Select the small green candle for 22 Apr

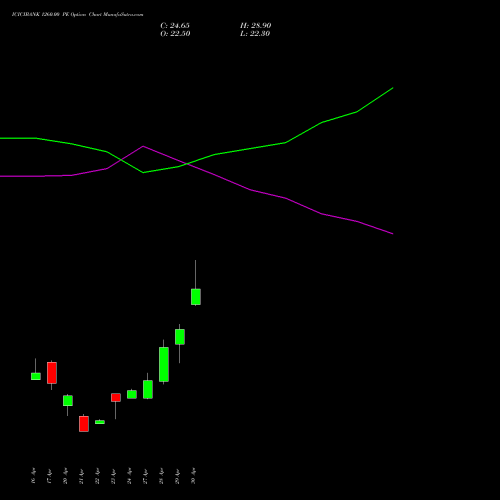coord(100,422)
